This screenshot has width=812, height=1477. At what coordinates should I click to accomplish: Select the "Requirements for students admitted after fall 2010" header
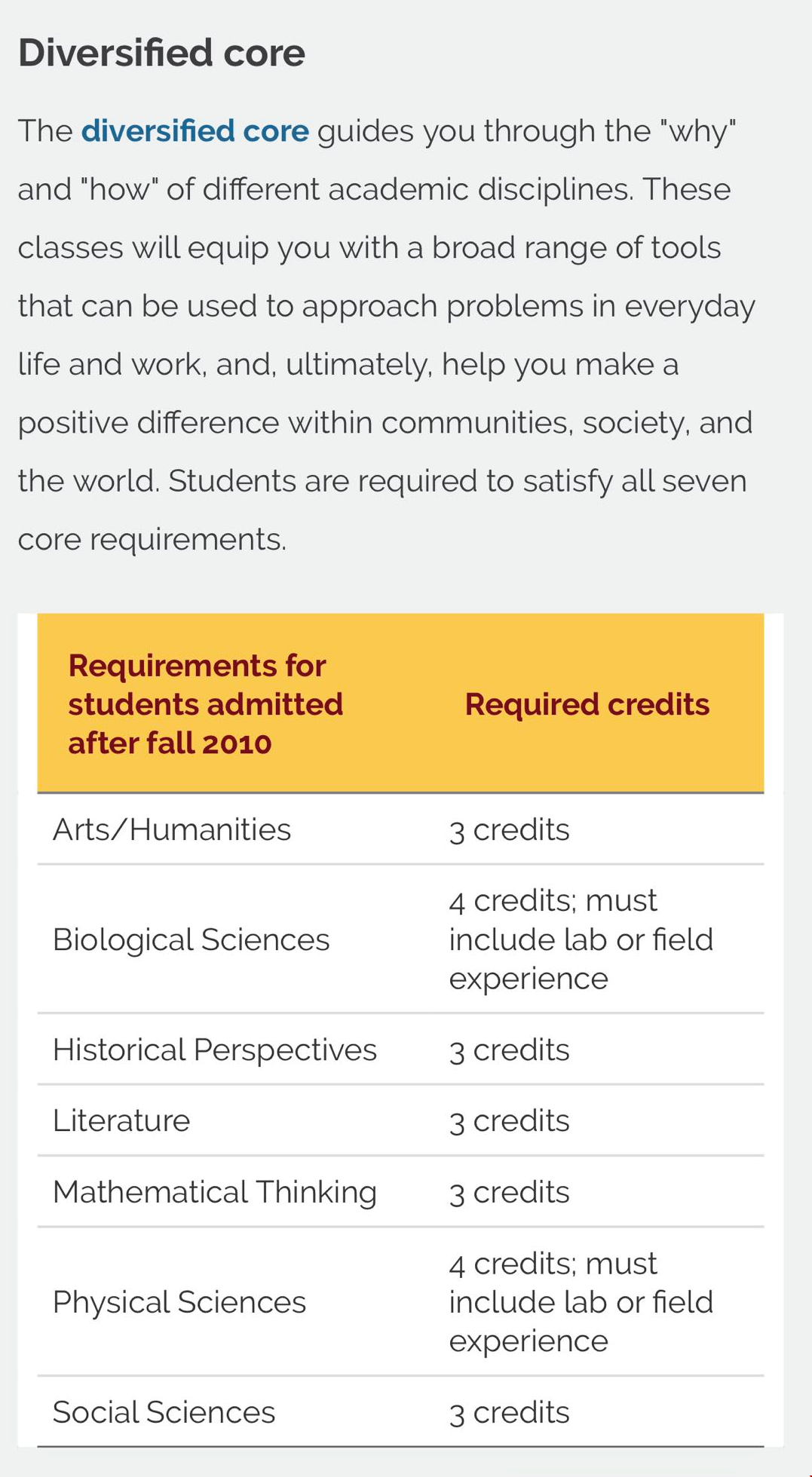205,704
